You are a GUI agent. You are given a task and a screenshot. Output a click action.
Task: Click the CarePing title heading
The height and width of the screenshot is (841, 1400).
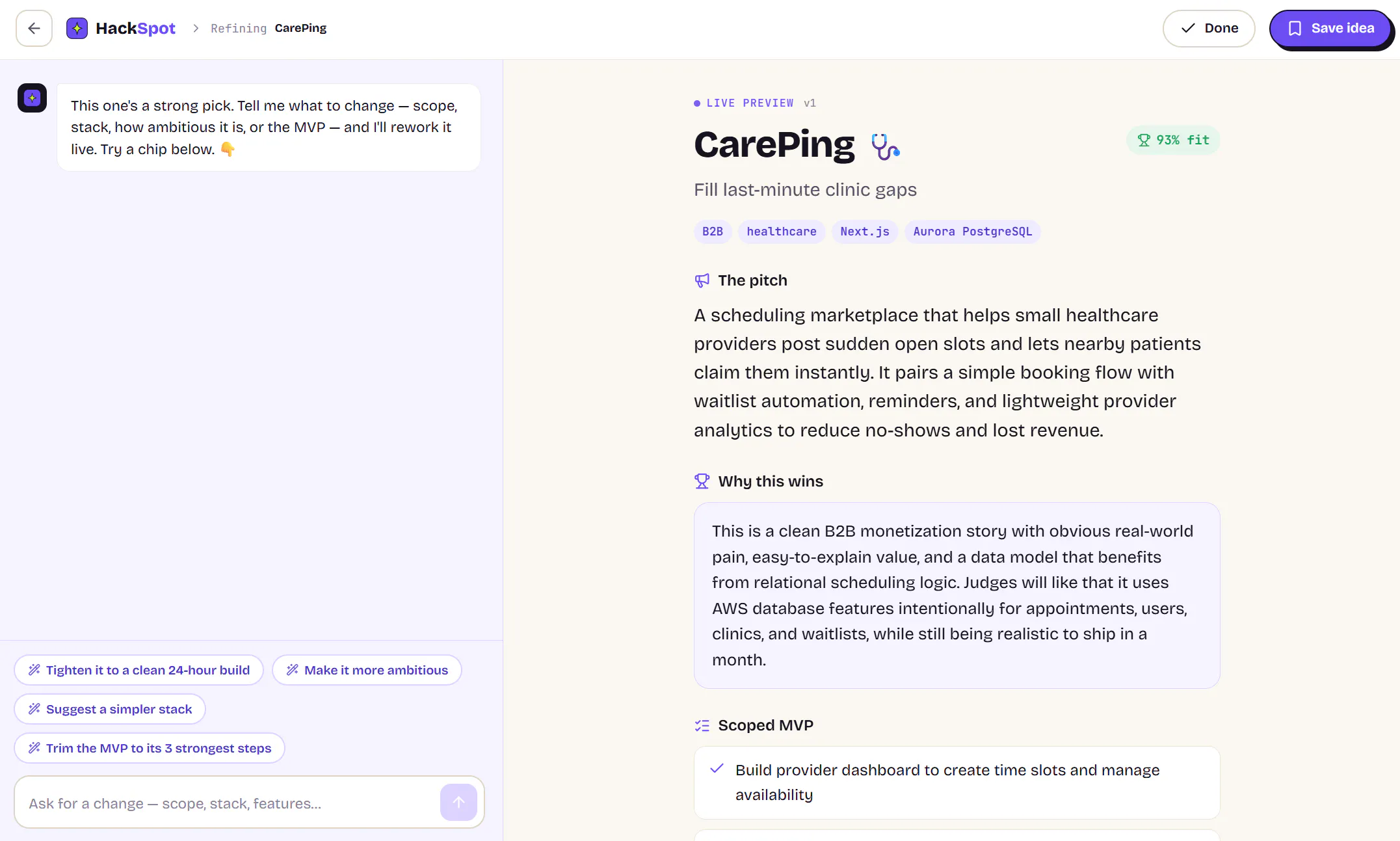click(x=774, y=144)
